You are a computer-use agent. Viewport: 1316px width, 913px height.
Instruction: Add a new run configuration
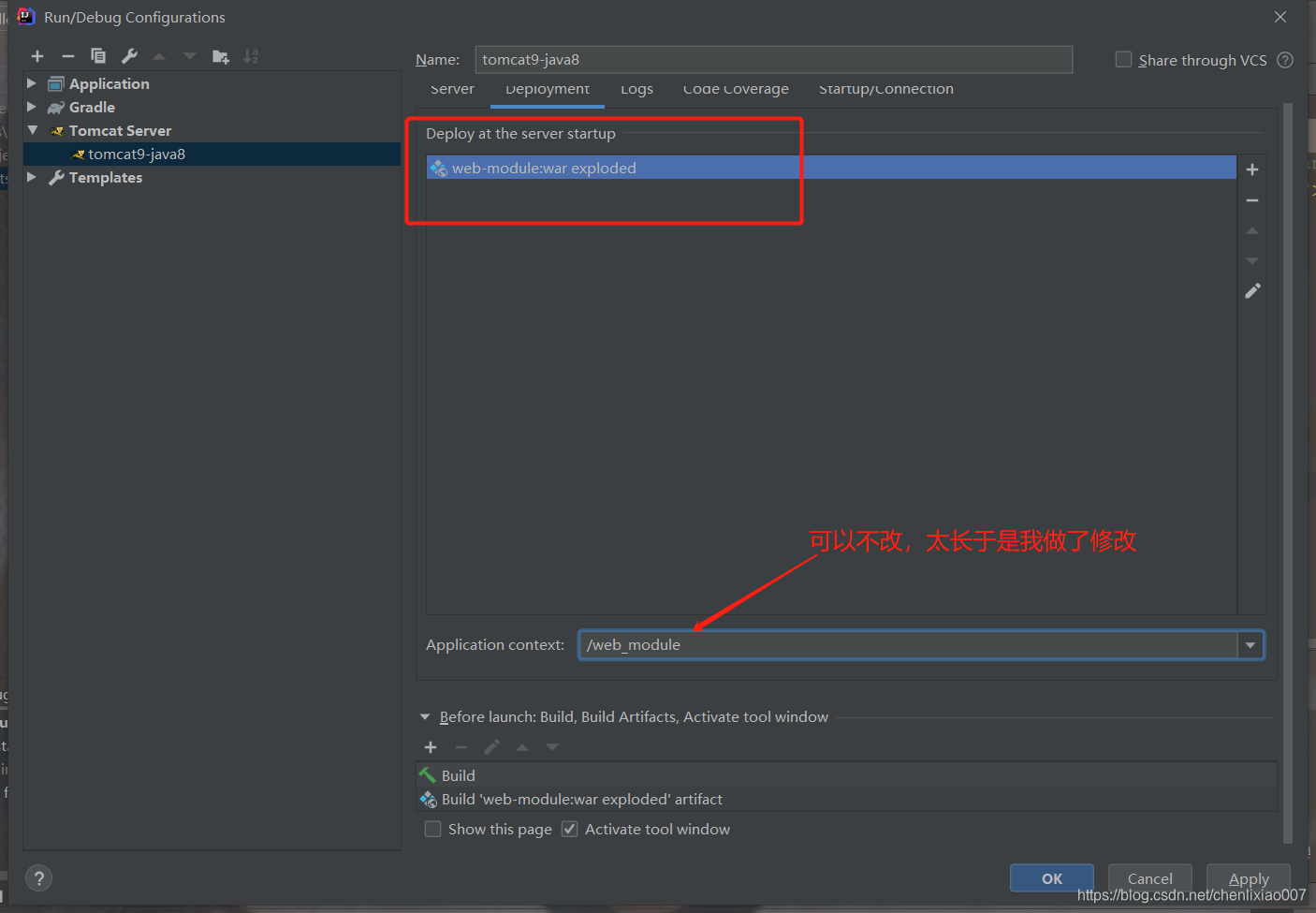[x=37, y=56]
